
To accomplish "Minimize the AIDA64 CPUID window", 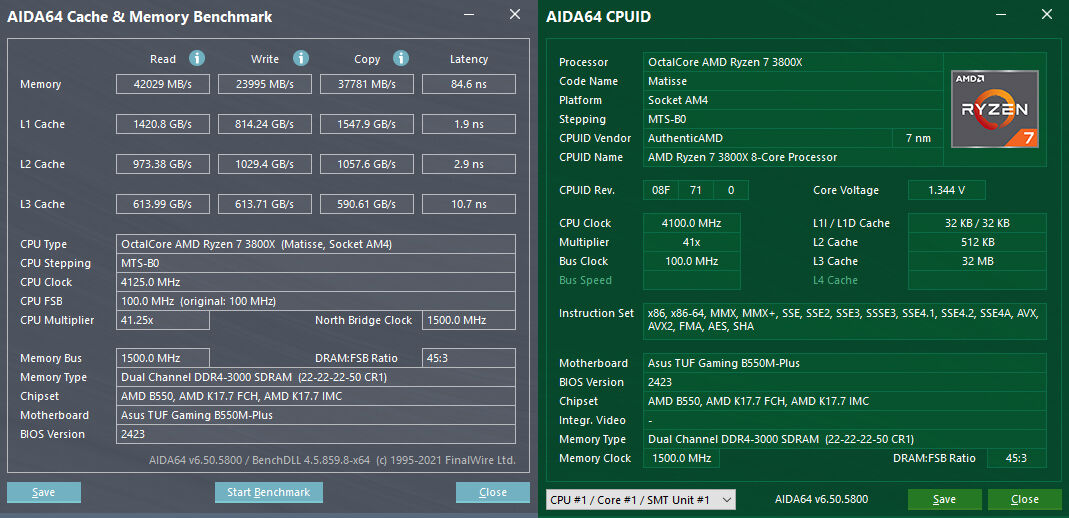I will [x=1000, y=15].
